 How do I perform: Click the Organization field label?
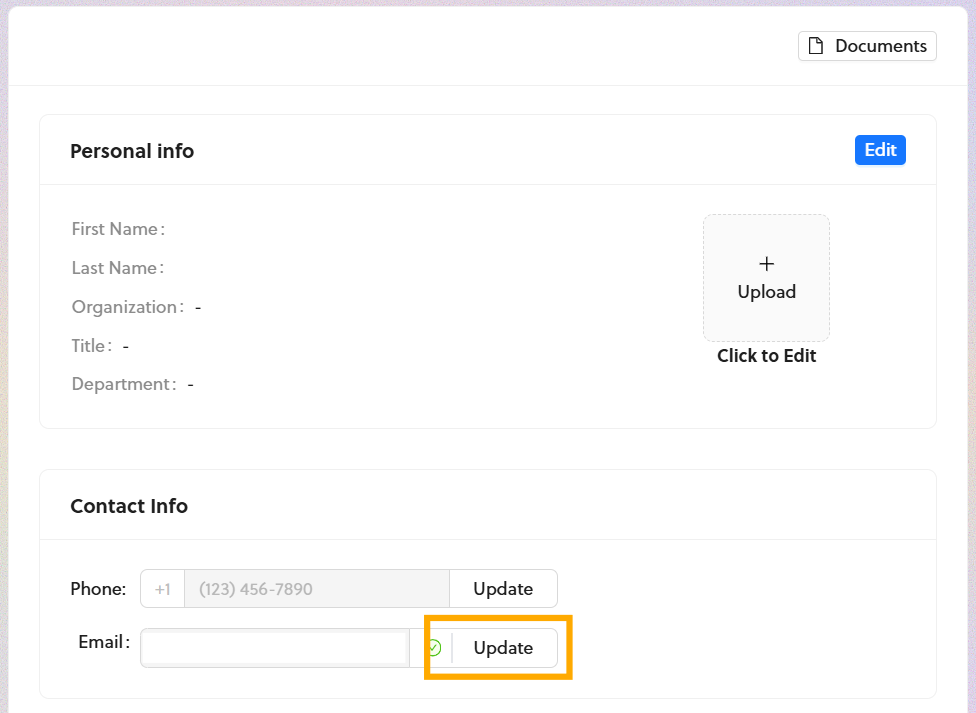point(125,307)
